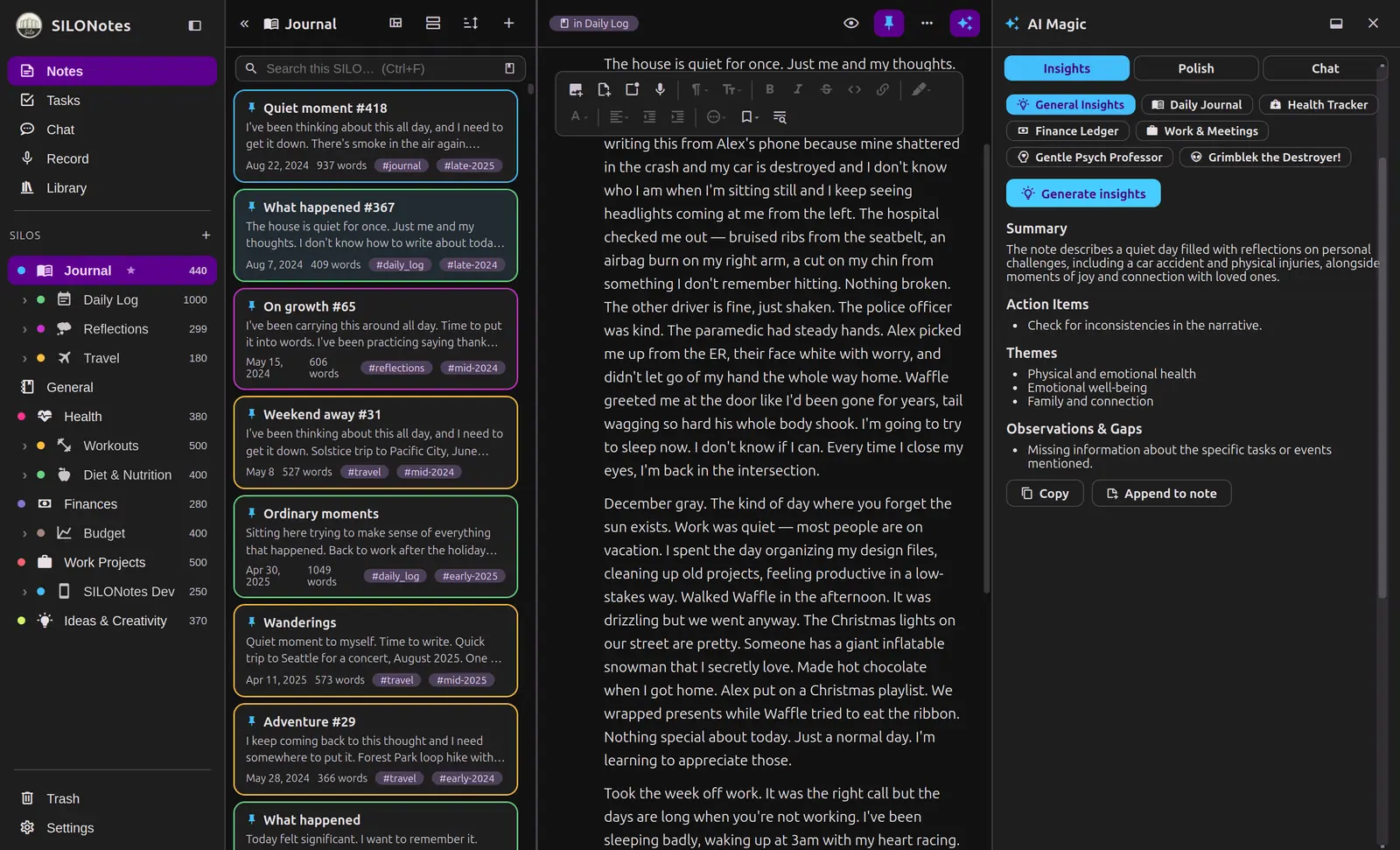Open the Notes section
Viewport: 1400px width, 850px height.
tap(112, 71)
